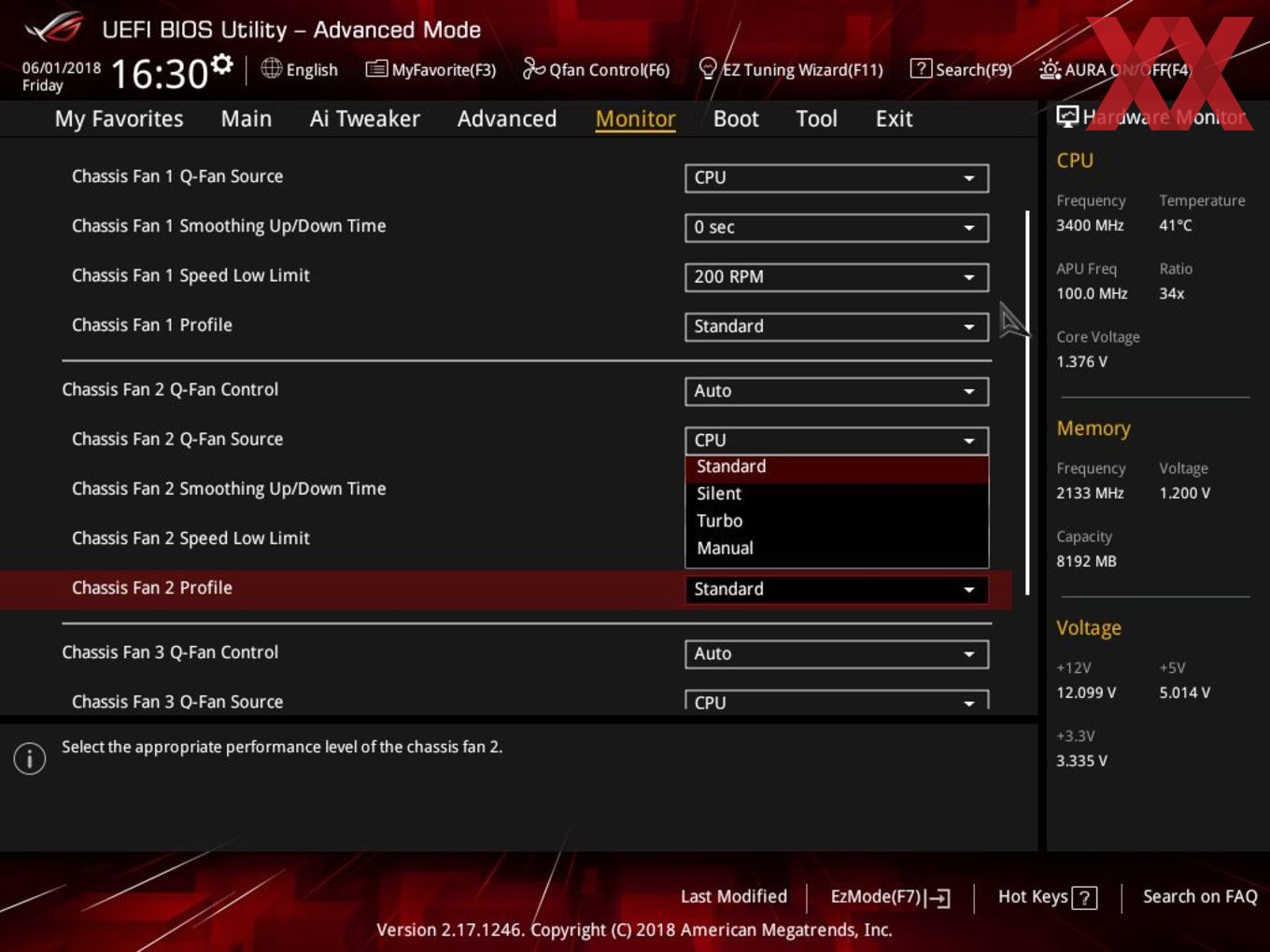Choose Silent in the profile list
Image resolution: width=1270 pixels, height=952 pixels.
[837, 494]
